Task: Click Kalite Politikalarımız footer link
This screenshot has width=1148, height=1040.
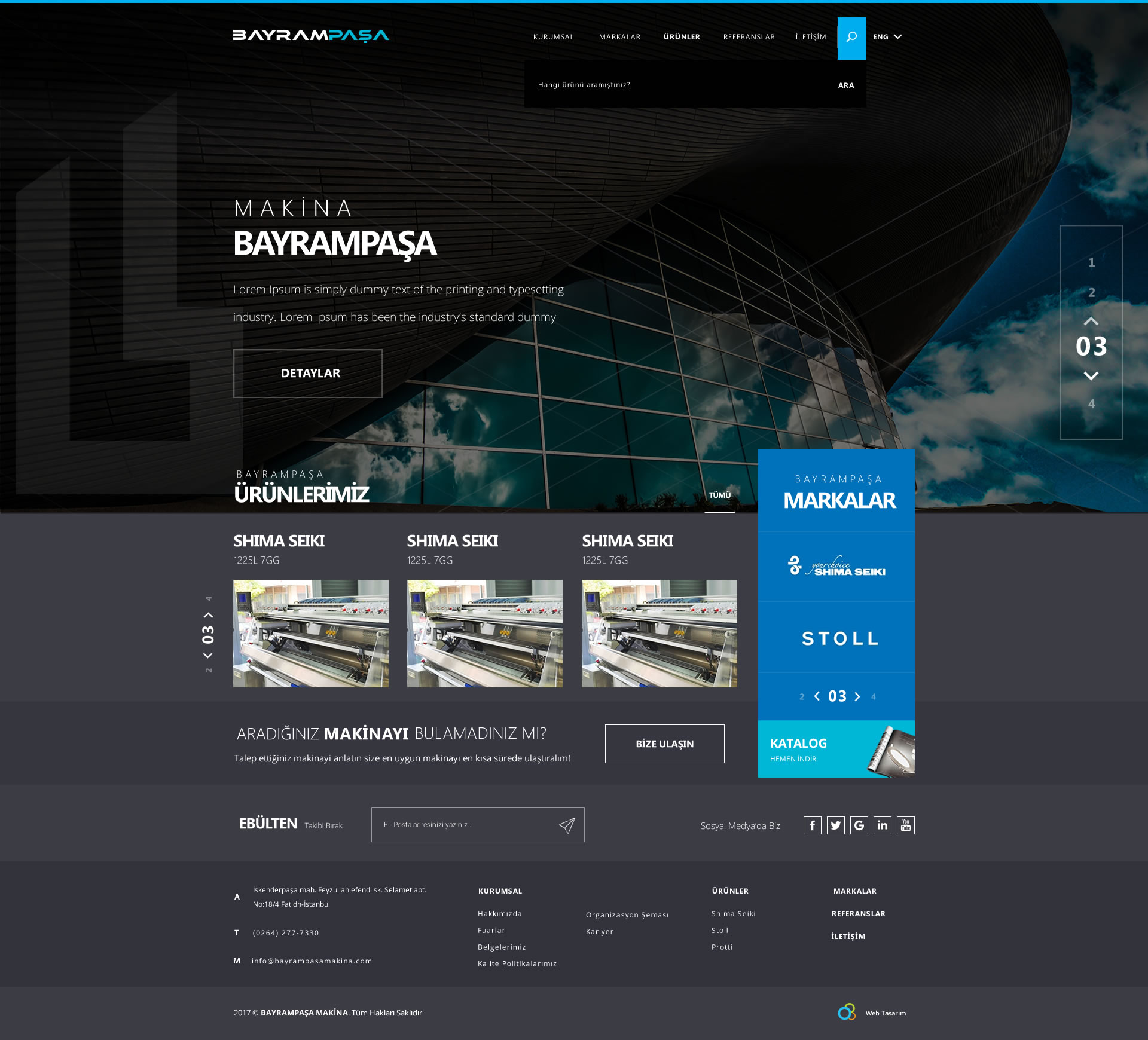Action: click(517, 964)
